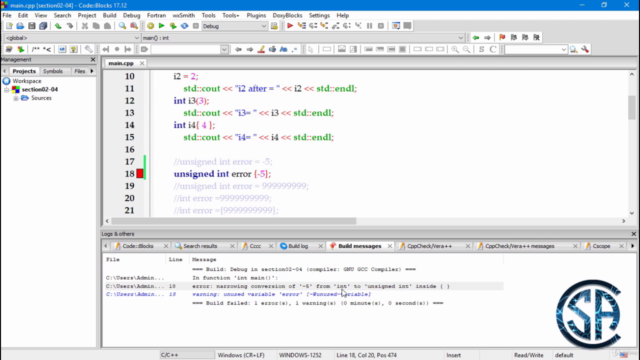Click the Cut scissors icon

click(84, 26)
